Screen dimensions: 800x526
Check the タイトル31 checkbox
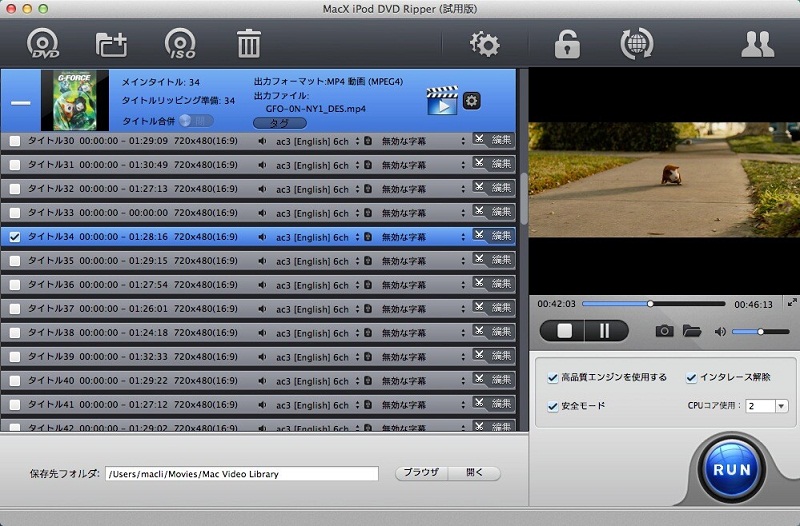[x=15, y=165]
